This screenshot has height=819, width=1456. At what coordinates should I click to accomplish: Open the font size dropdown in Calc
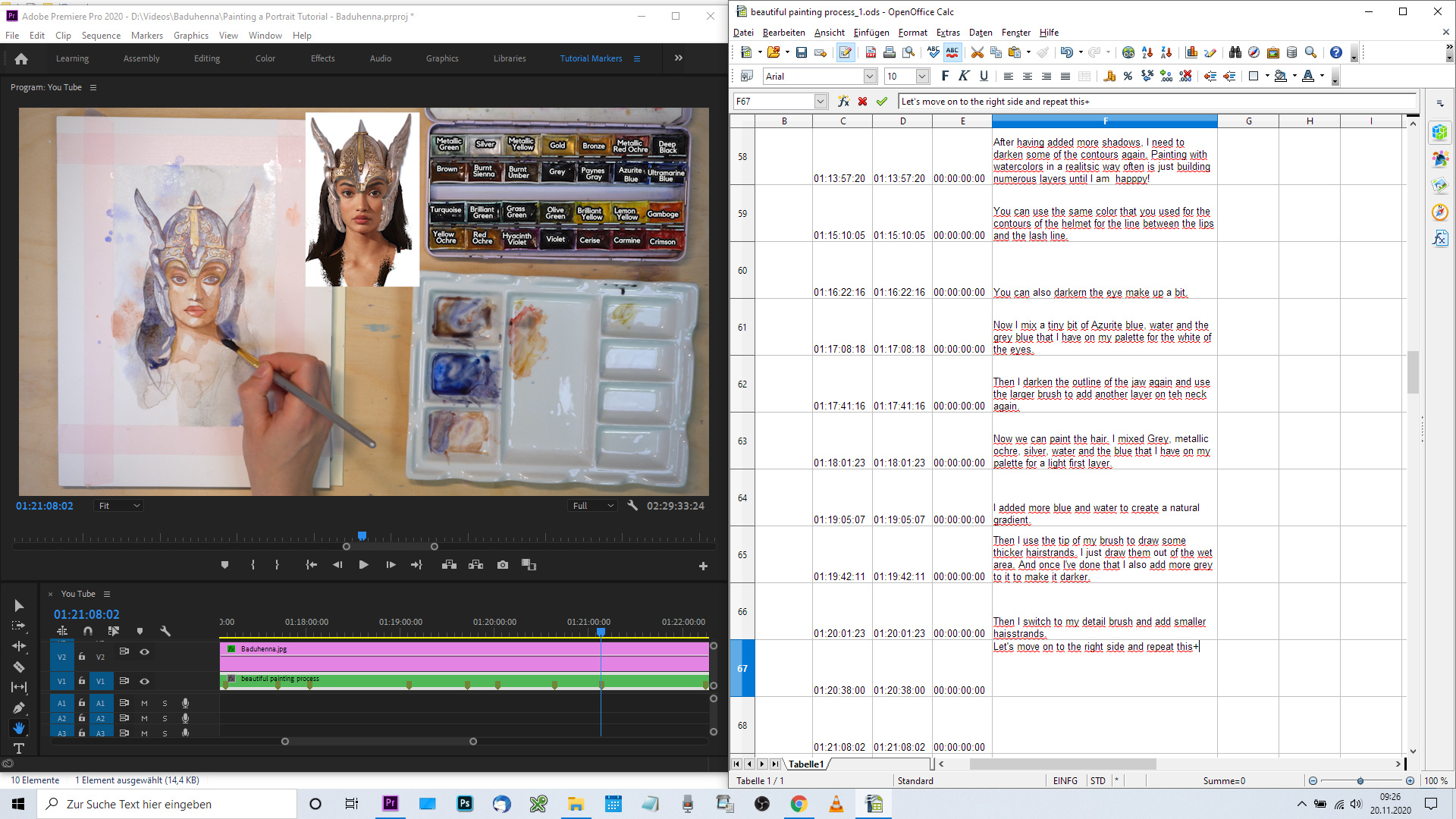pyautogui.click(x=922, y=76)
